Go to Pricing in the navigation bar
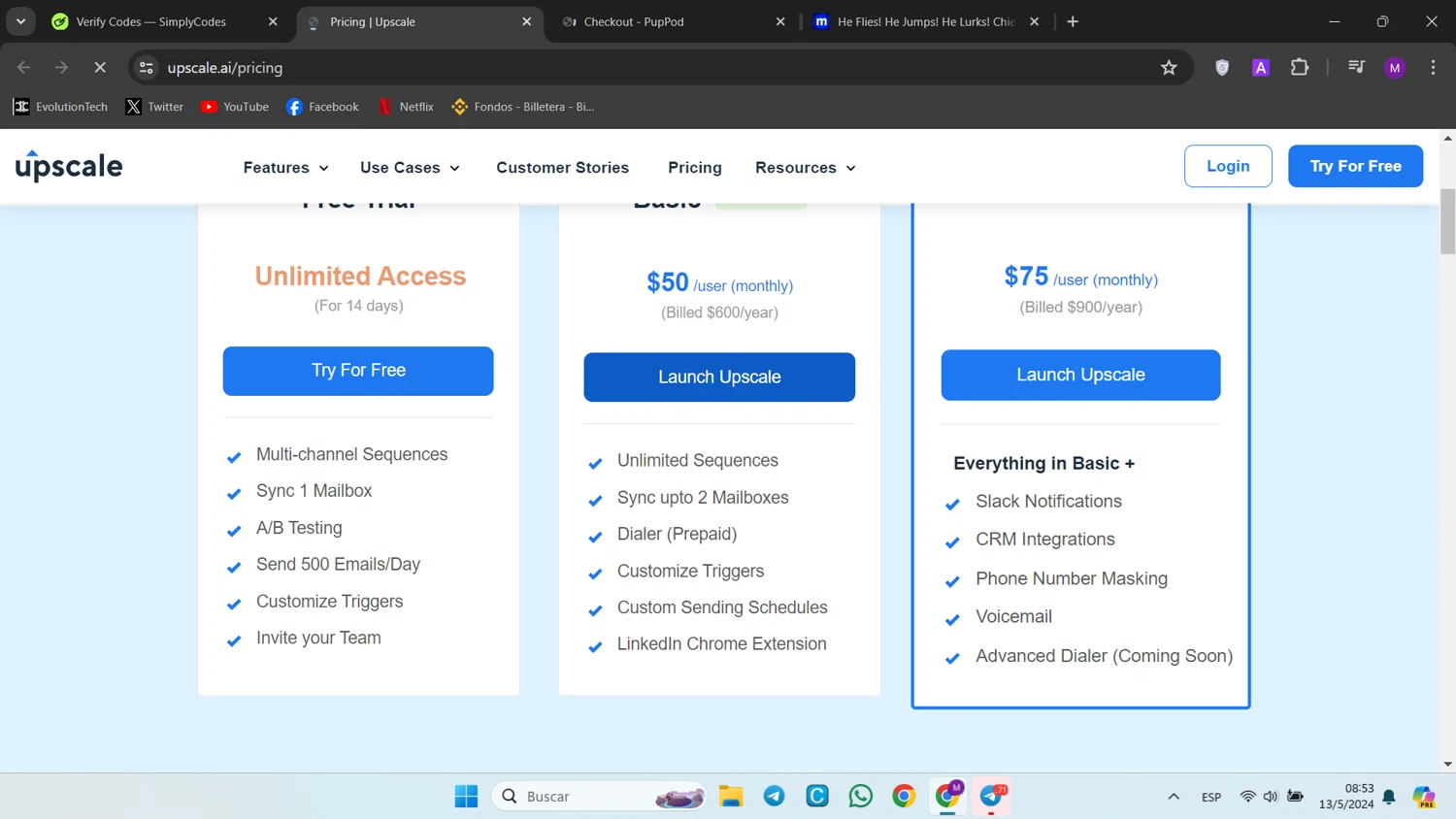 695,168
